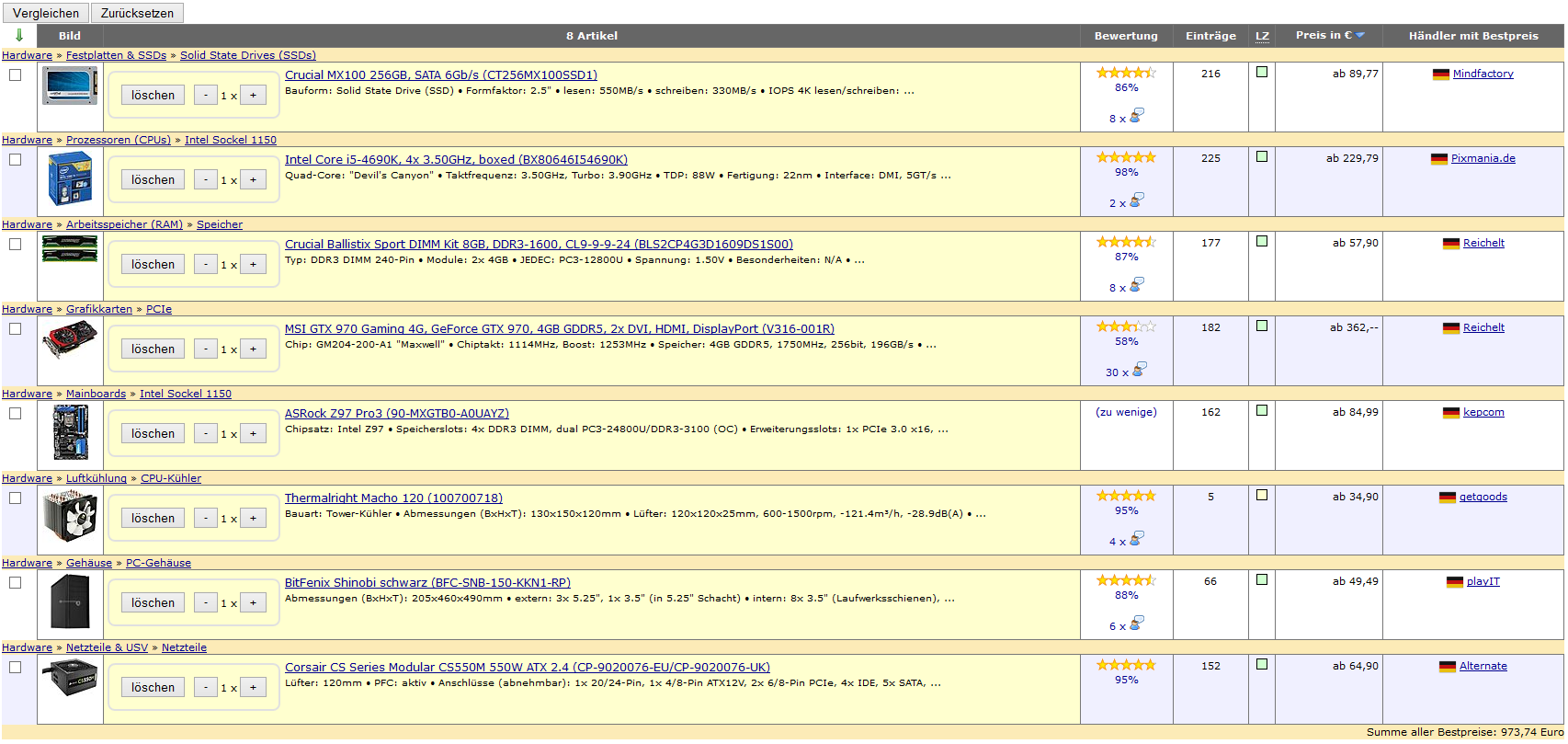Sort by Preis in € column header
1568x744 pixels.
1324,35
